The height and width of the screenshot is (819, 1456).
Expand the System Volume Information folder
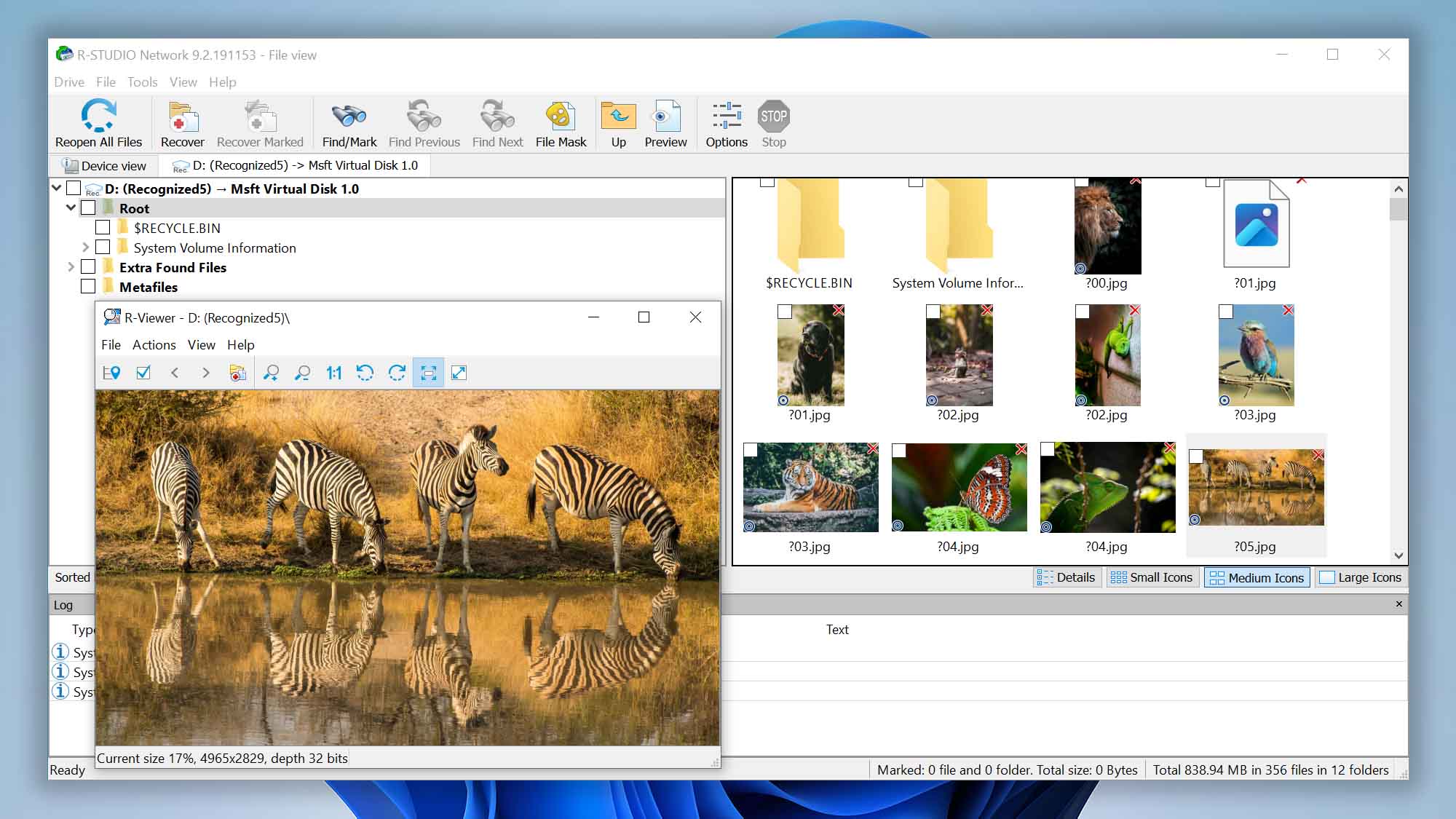coord(85,248)
